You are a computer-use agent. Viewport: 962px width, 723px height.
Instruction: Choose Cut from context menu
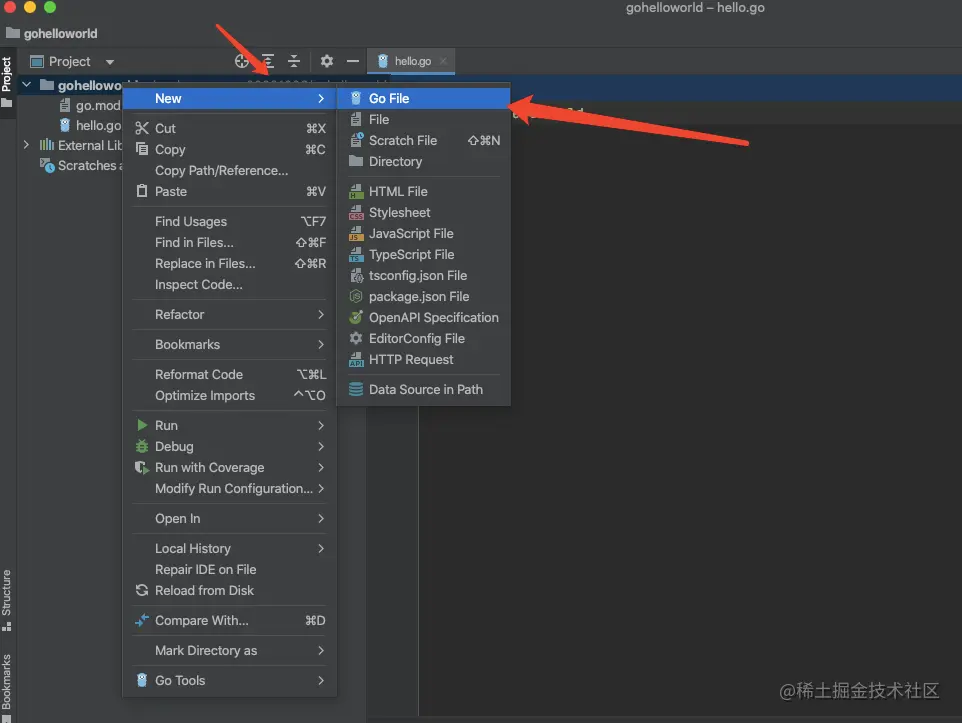(x=230, y=128)
